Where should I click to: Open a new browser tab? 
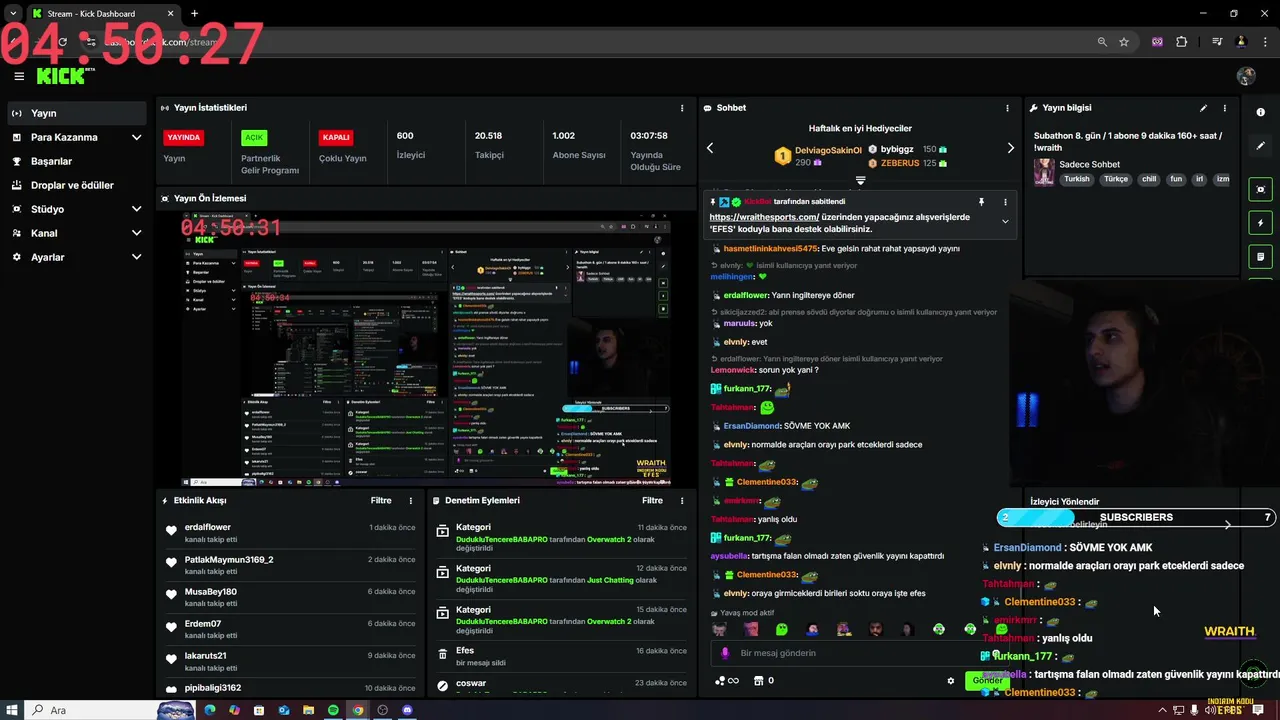tap(194, 14)
